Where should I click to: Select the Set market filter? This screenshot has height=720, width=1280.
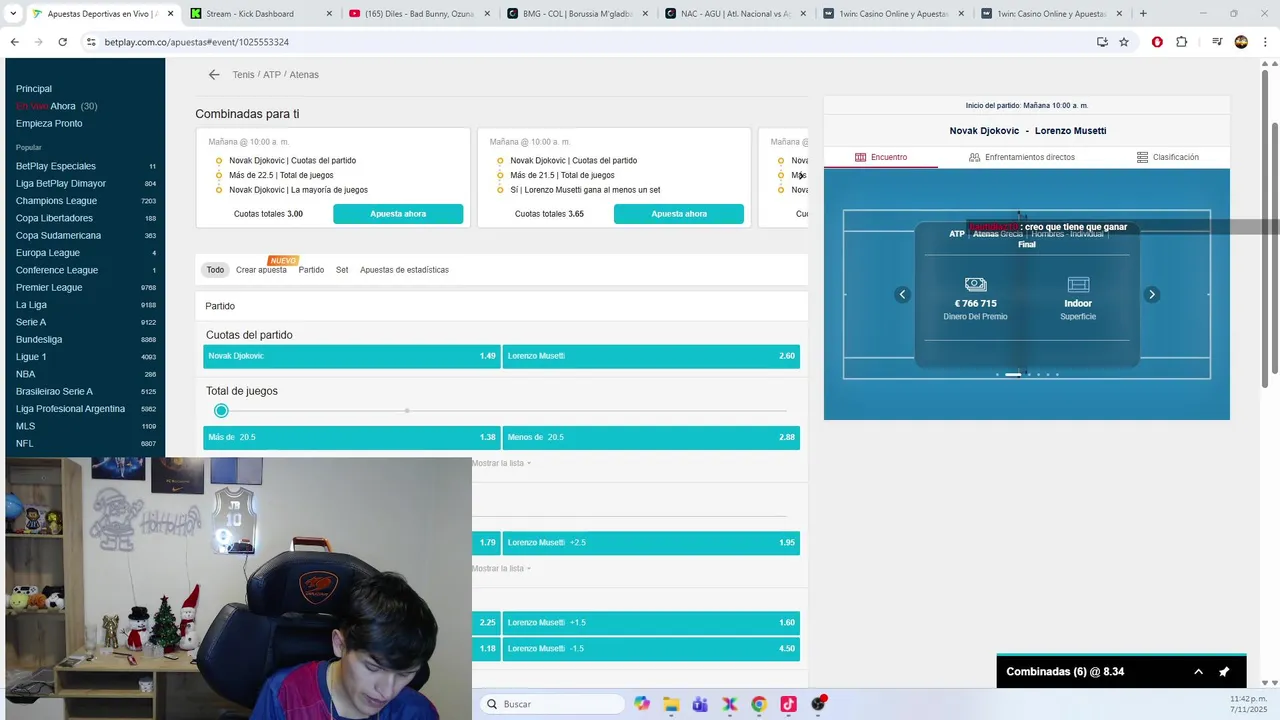(342, 270)
